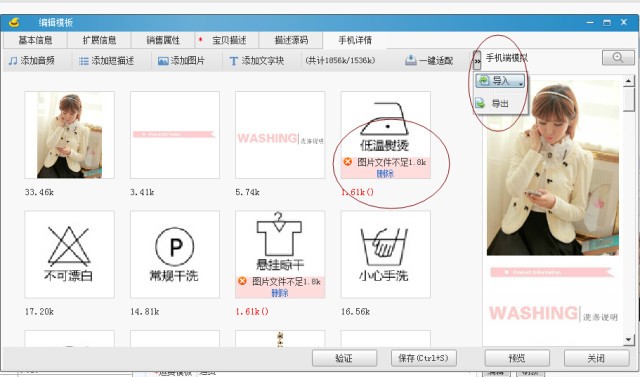Click the 预览 button
The height and width of the screenshot is (377, 640).
point(517,358)
